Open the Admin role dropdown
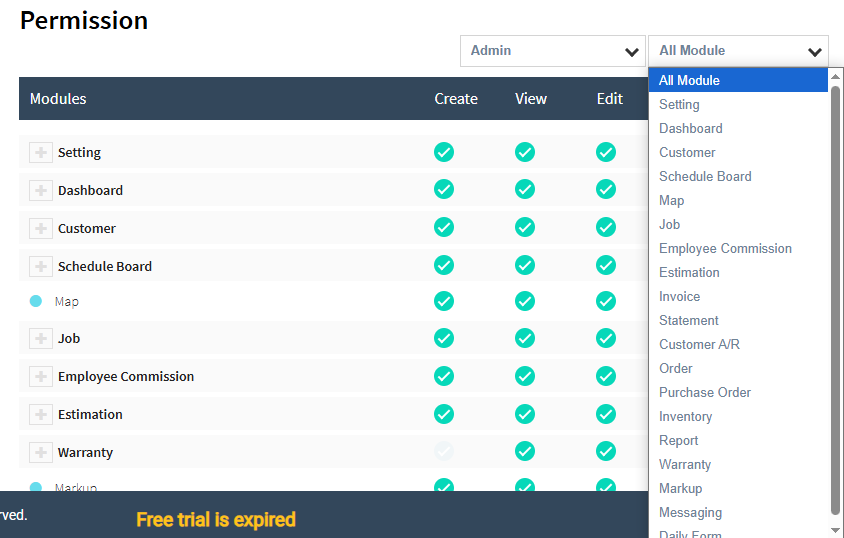Screen dimensions: 844x538 554,51
